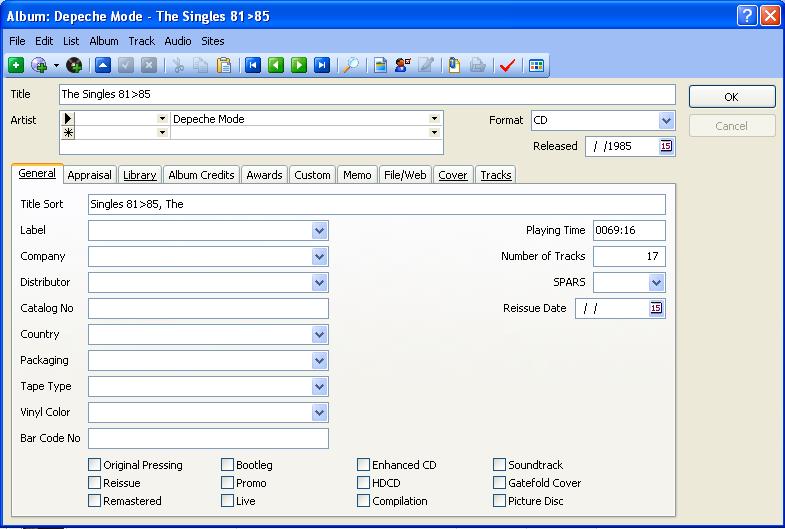Check the Remastered checkbox
785x529 pixels.
95,500
